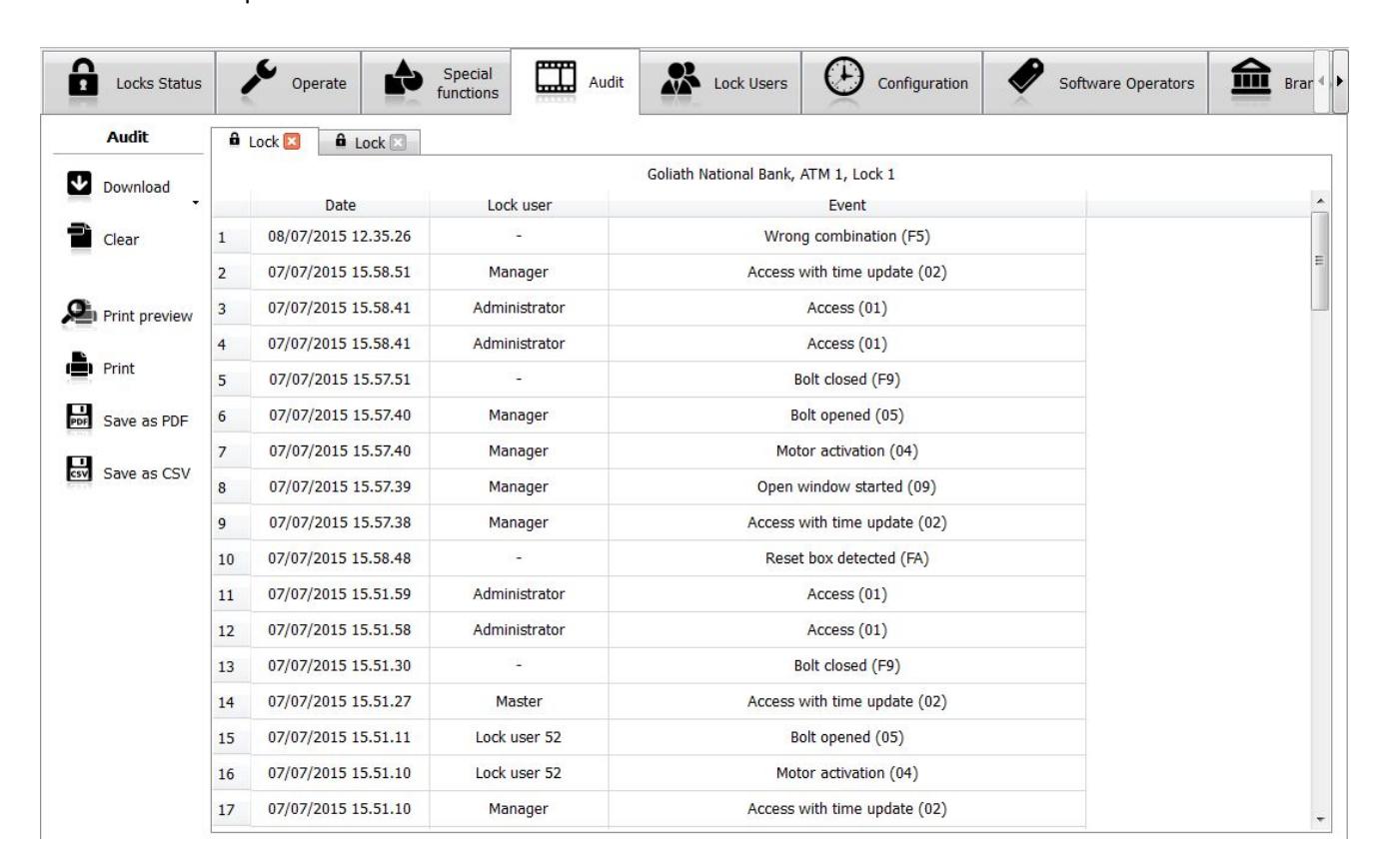Click the bank building icon tab
The height and width of the screenshot is (868, 1386).
[1251, 81]
